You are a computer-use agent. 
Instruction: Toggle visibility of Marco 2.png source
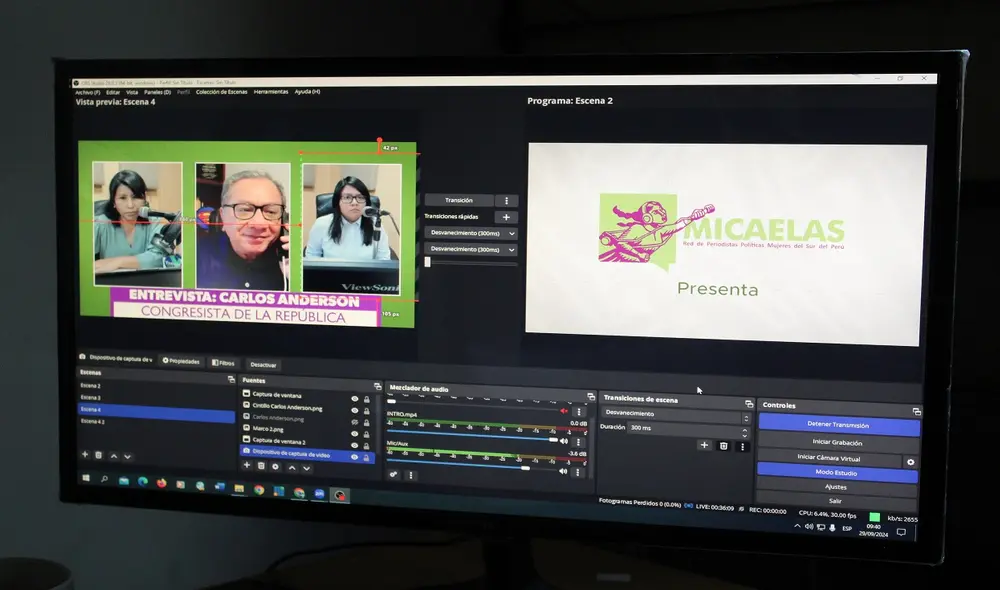[x=355, y=430]
